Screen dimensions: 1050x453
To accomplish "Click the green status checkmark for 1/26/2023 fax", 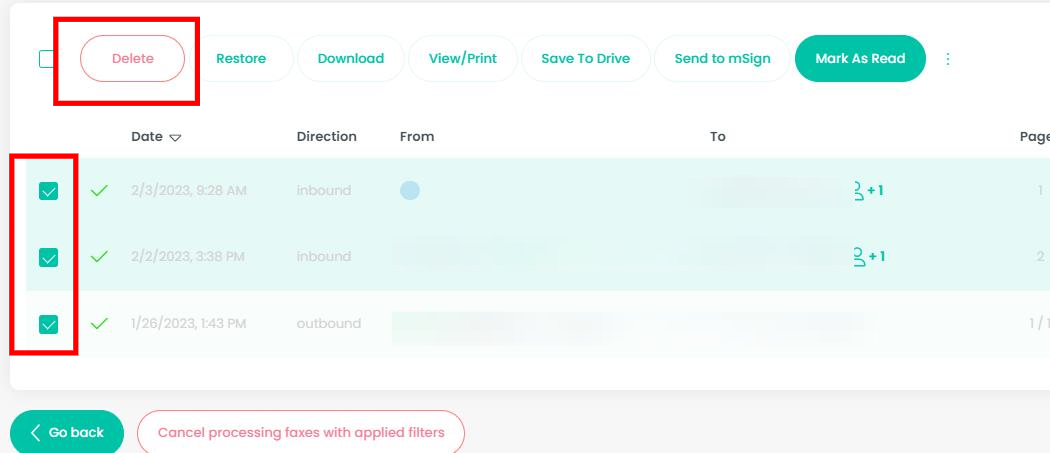I will pyautogui.click(x=99, y=324).
